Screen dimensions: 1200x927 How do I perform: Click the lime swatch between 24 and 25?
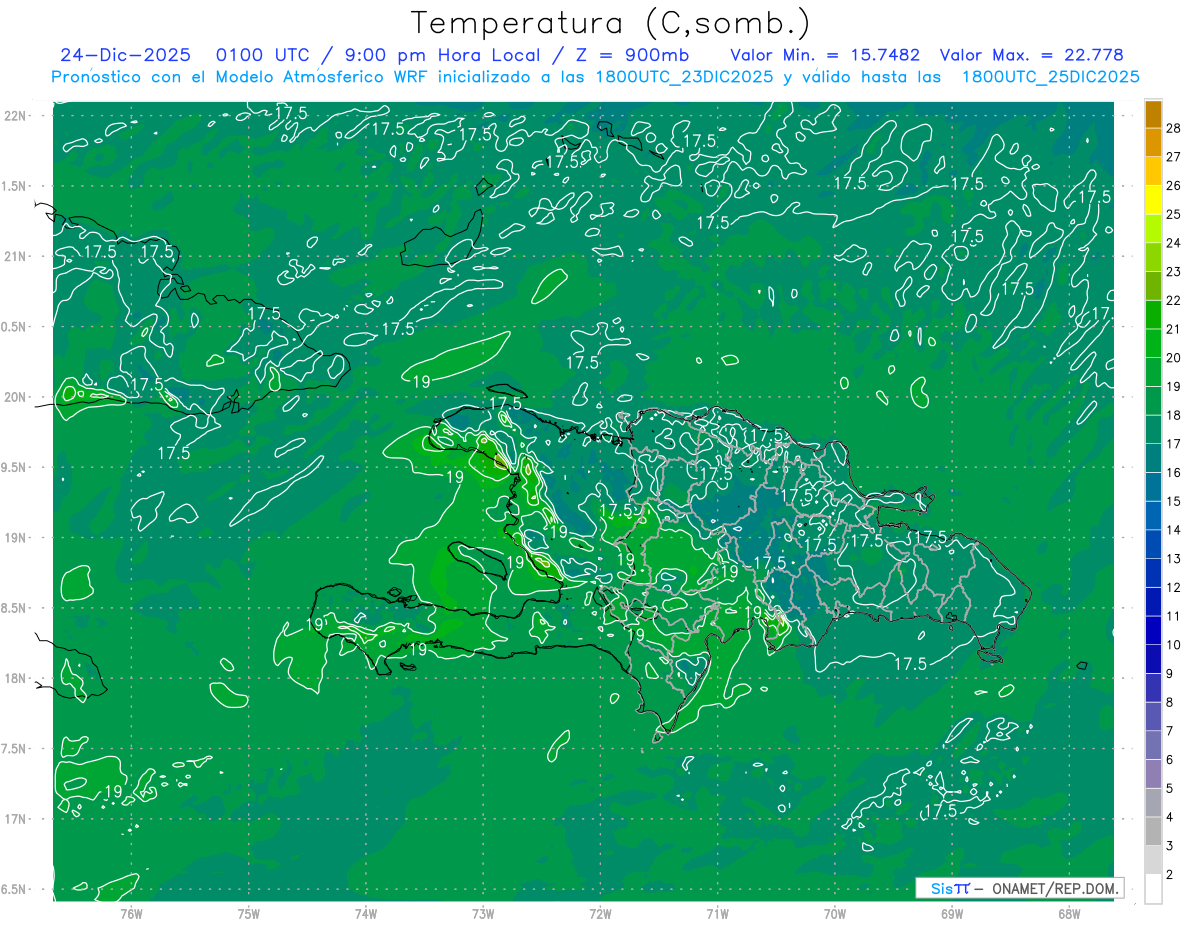click(1154, 229)
